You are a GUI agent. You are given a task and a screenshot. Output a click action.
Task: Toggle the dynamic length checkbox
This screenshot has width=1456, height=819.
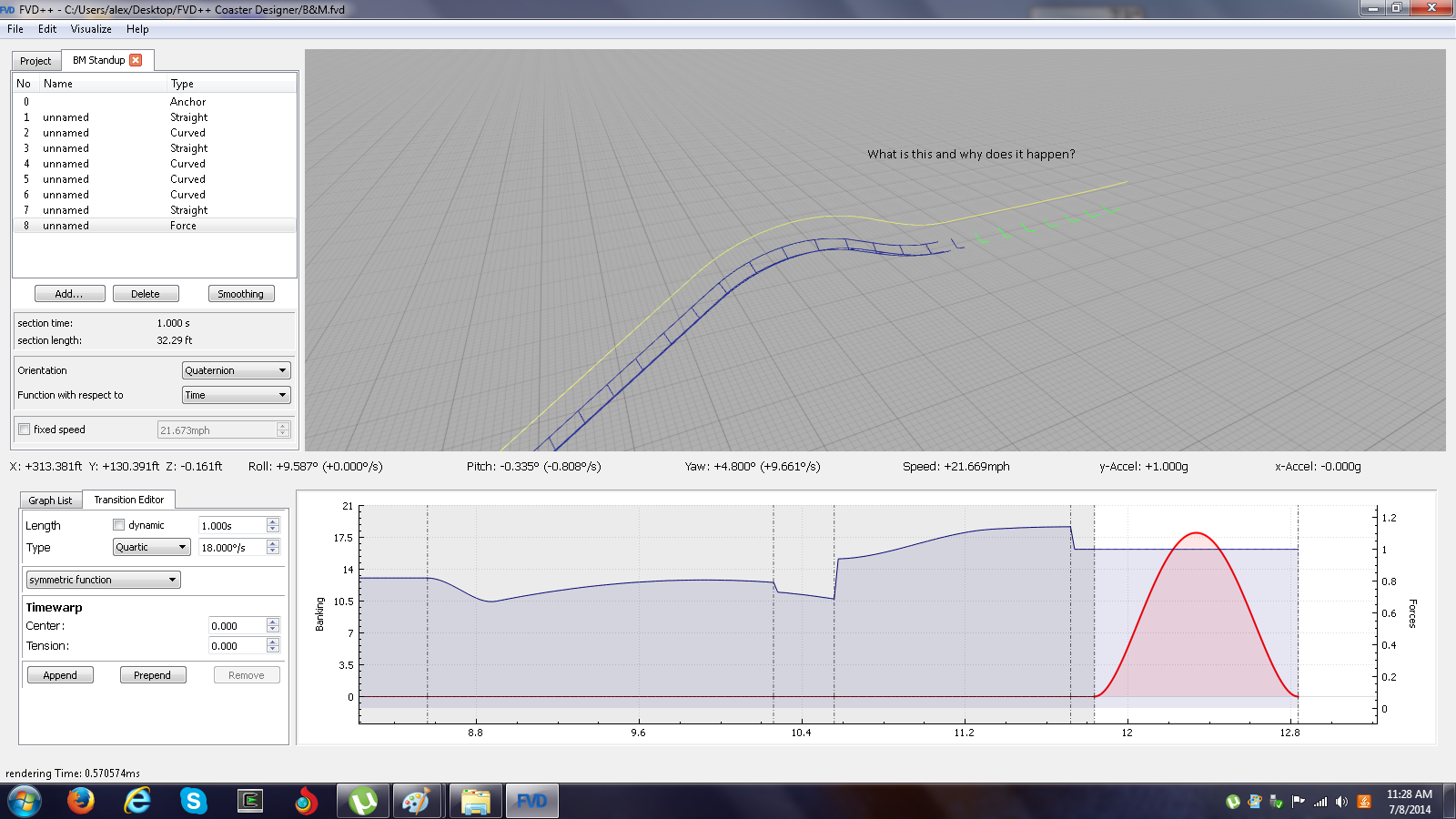pos(118,525)
